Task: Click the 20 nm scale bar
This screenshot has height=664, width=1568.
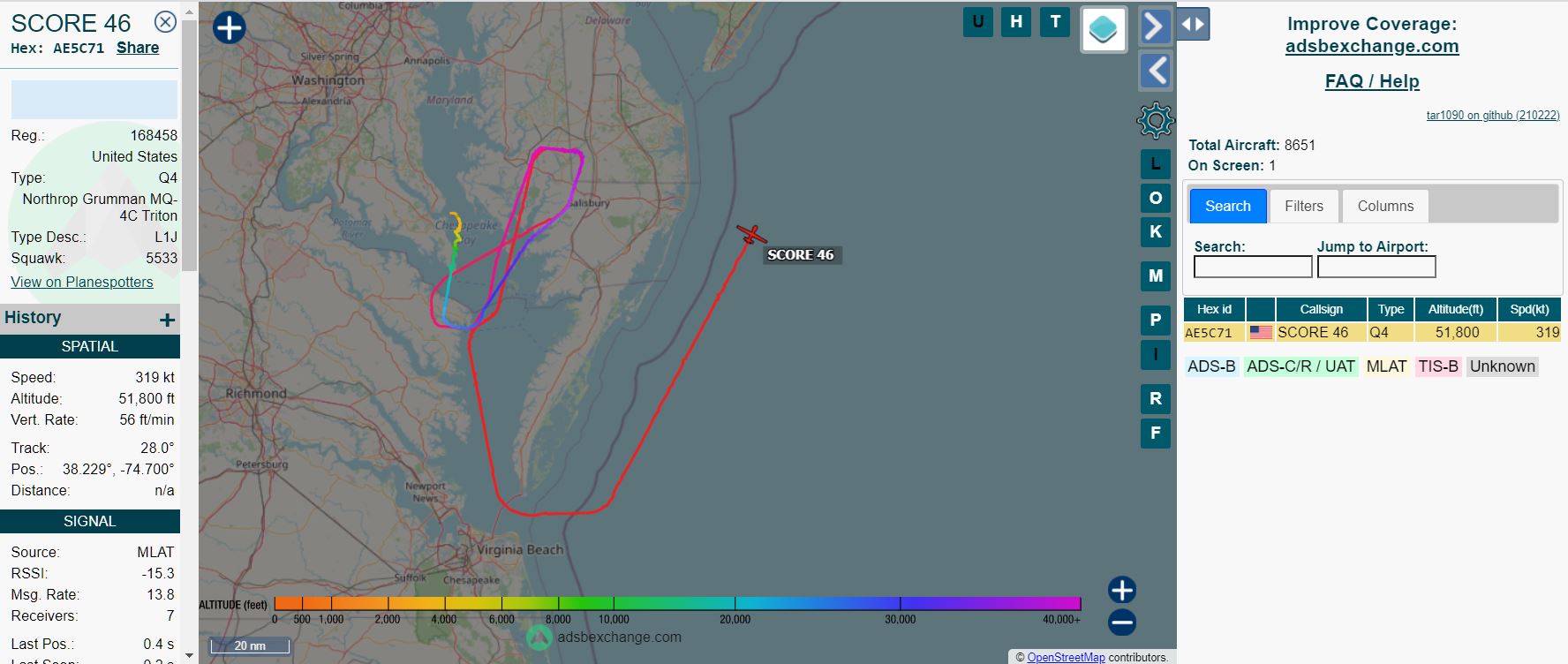Action: pyautogui.click(x=250, y=645)
